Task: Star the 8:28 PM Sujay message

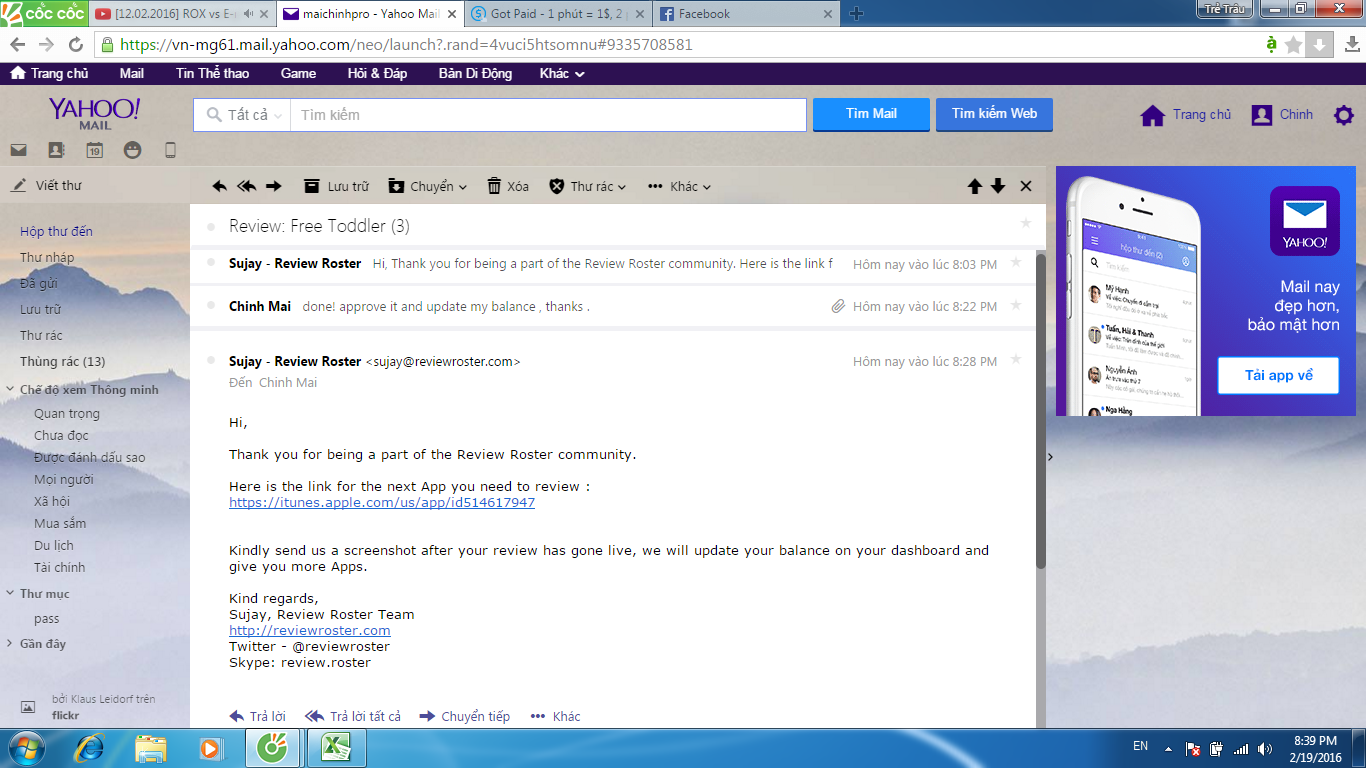Action: (x=1016, y=359)
